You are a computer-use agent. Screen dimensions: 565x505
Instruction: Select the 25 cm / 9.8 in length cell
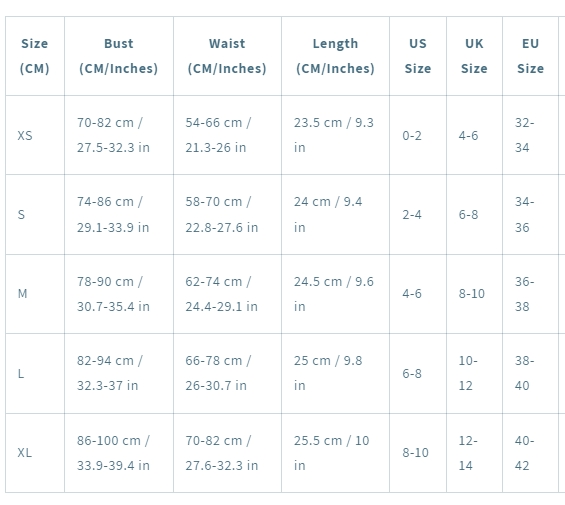[x=335, y=373]
